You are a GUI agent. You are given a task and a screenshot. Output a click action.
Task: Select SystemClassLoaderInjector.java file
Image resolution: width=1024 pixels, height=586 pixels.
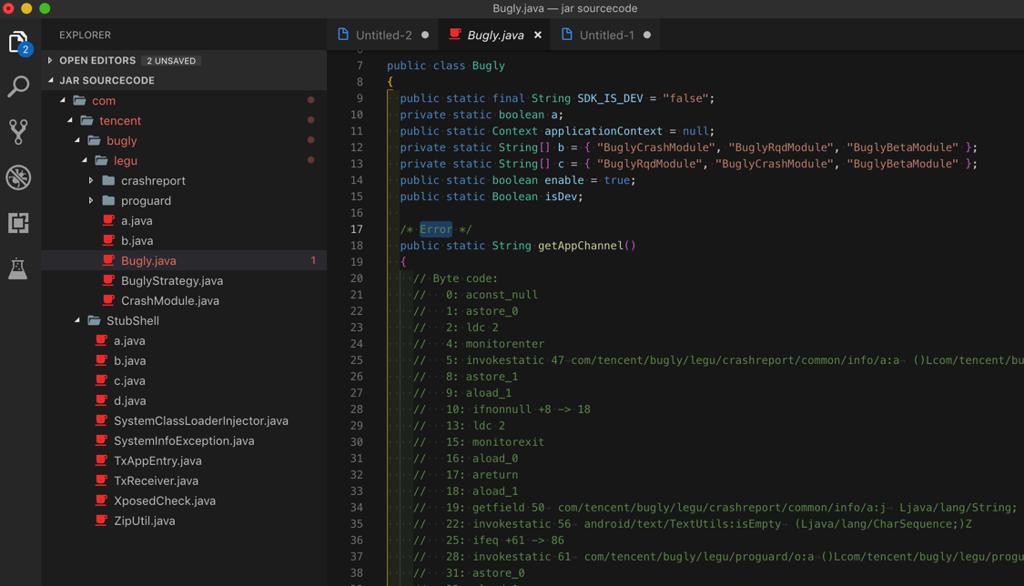pos(200,421)
